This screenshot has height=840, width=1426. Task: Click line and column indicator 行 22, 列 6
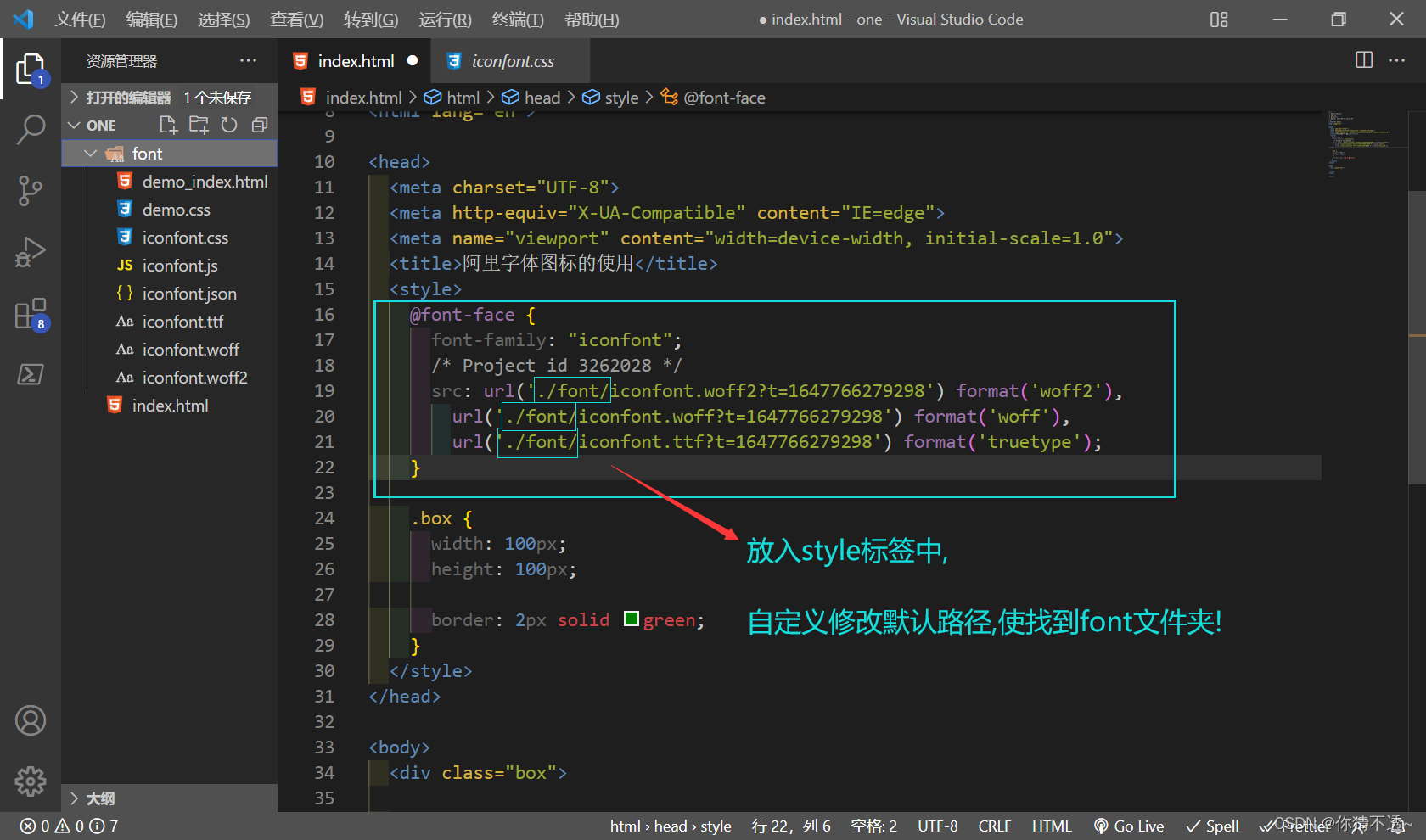tap(791, 826)
